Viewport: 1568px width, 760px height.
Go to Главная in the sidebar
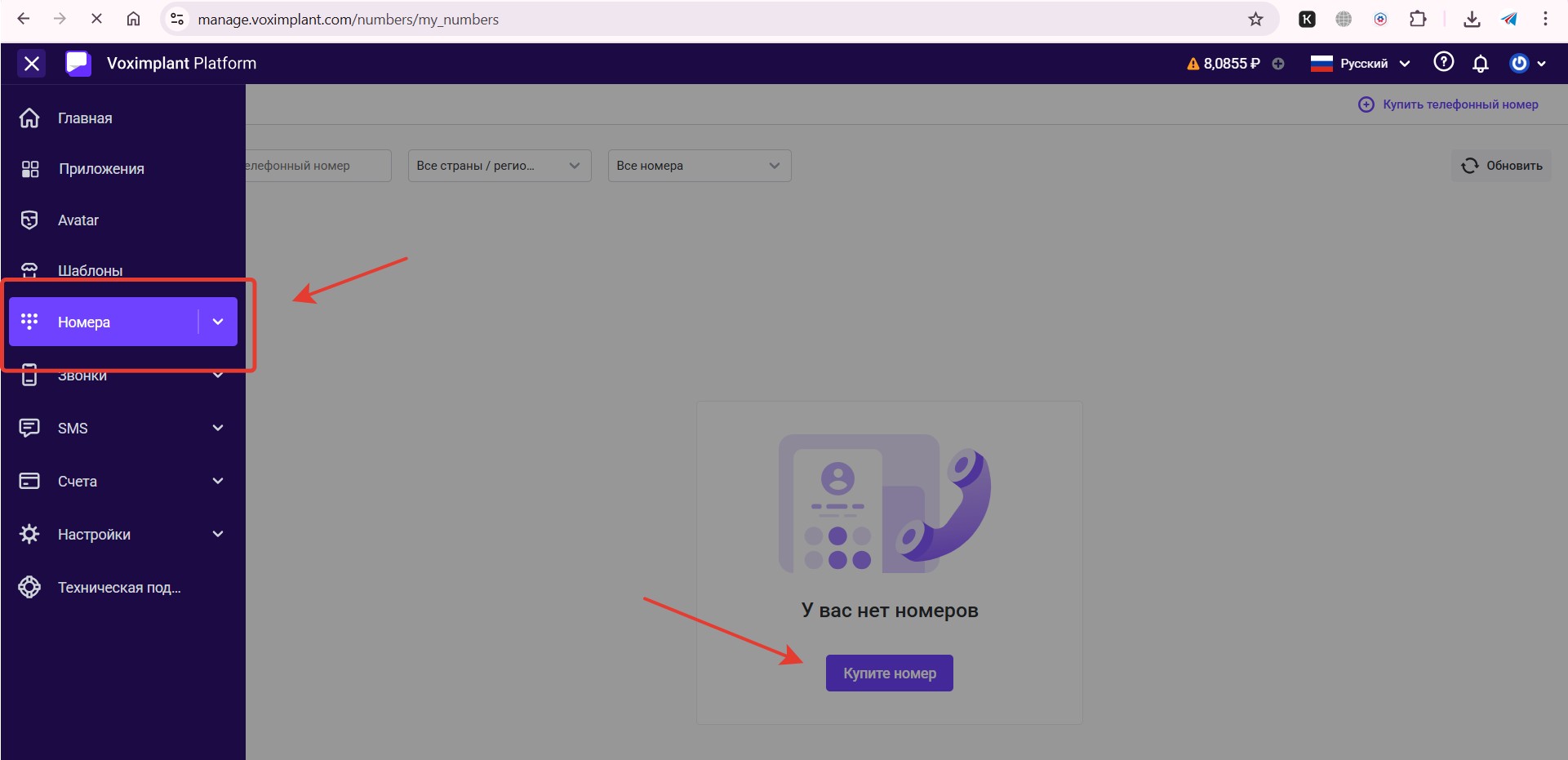[x=85, y=118]
